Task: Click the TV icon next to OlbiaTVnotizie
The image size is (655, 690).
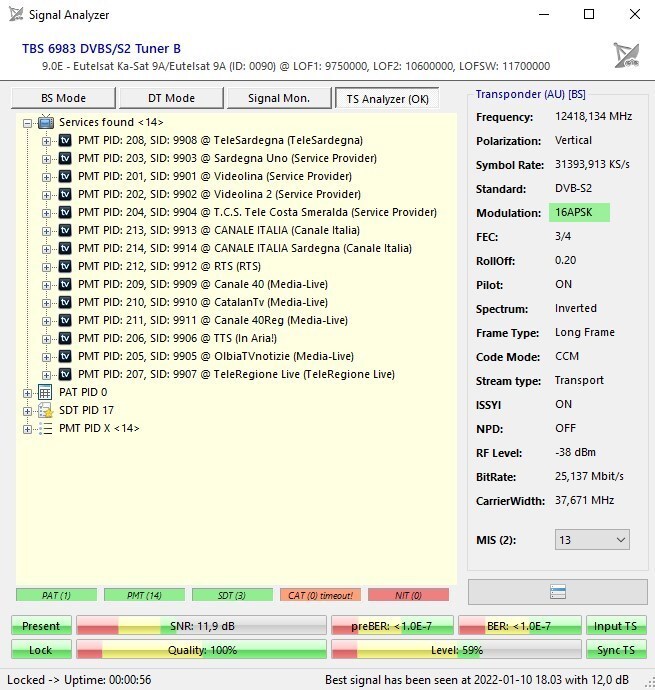Action: click(65, 356)
